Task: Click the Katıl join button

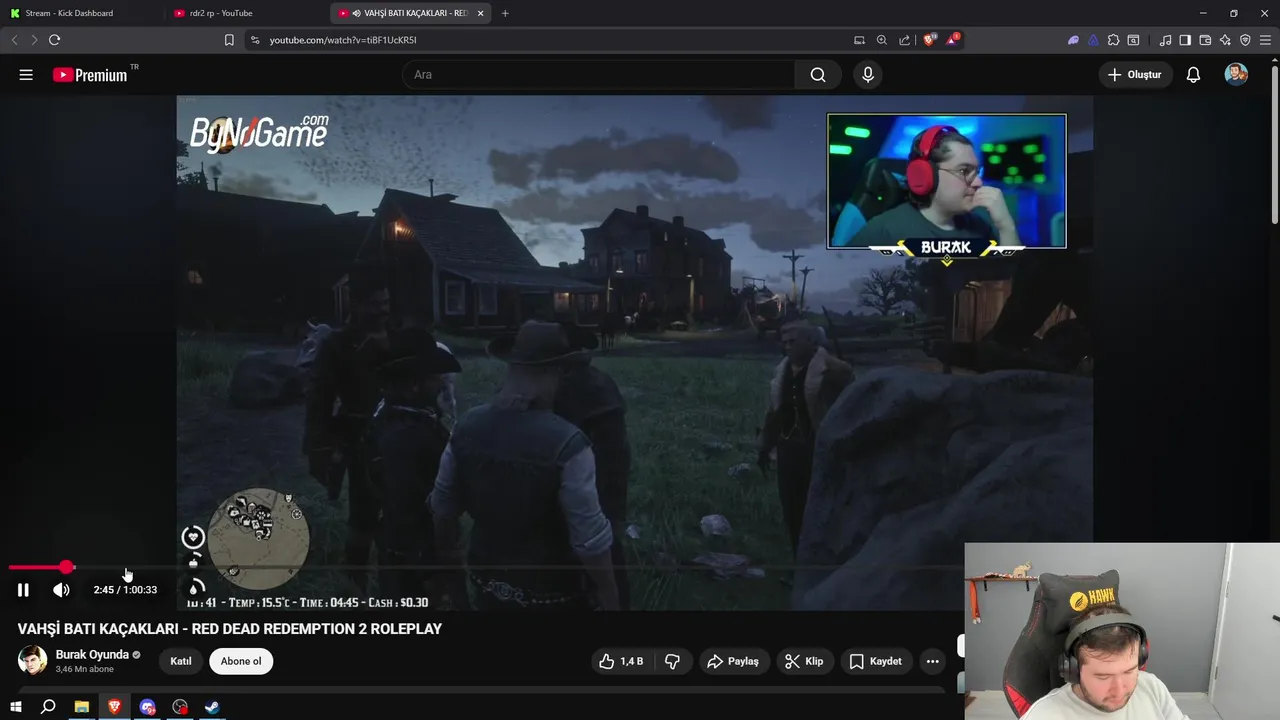Action: click(181, 661)
